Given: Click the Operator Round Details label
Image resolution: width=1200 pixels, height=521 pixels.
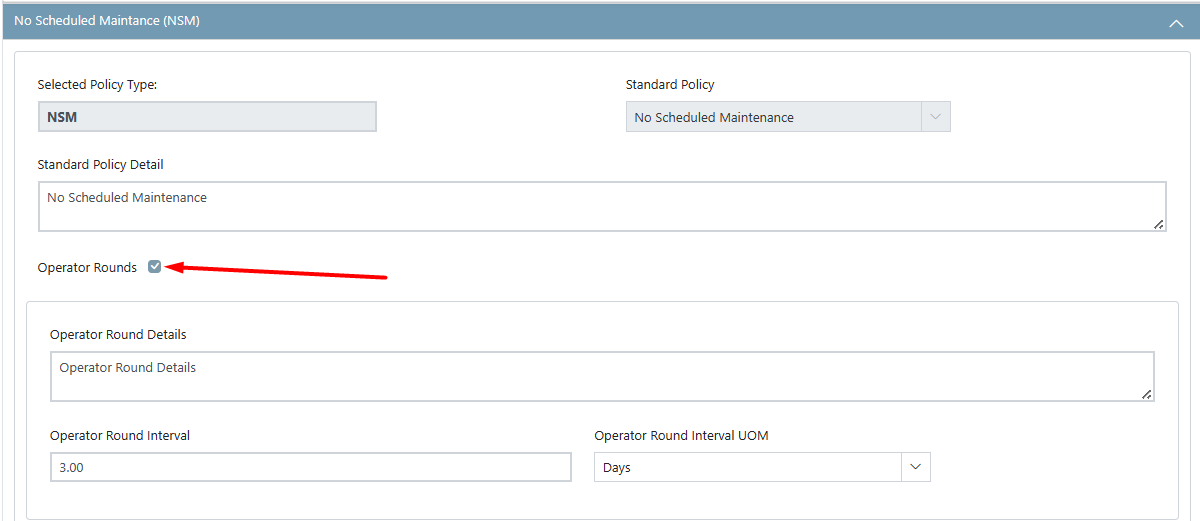Looking at the screenshot, I should pyautogui.click(x=118, y=334).
